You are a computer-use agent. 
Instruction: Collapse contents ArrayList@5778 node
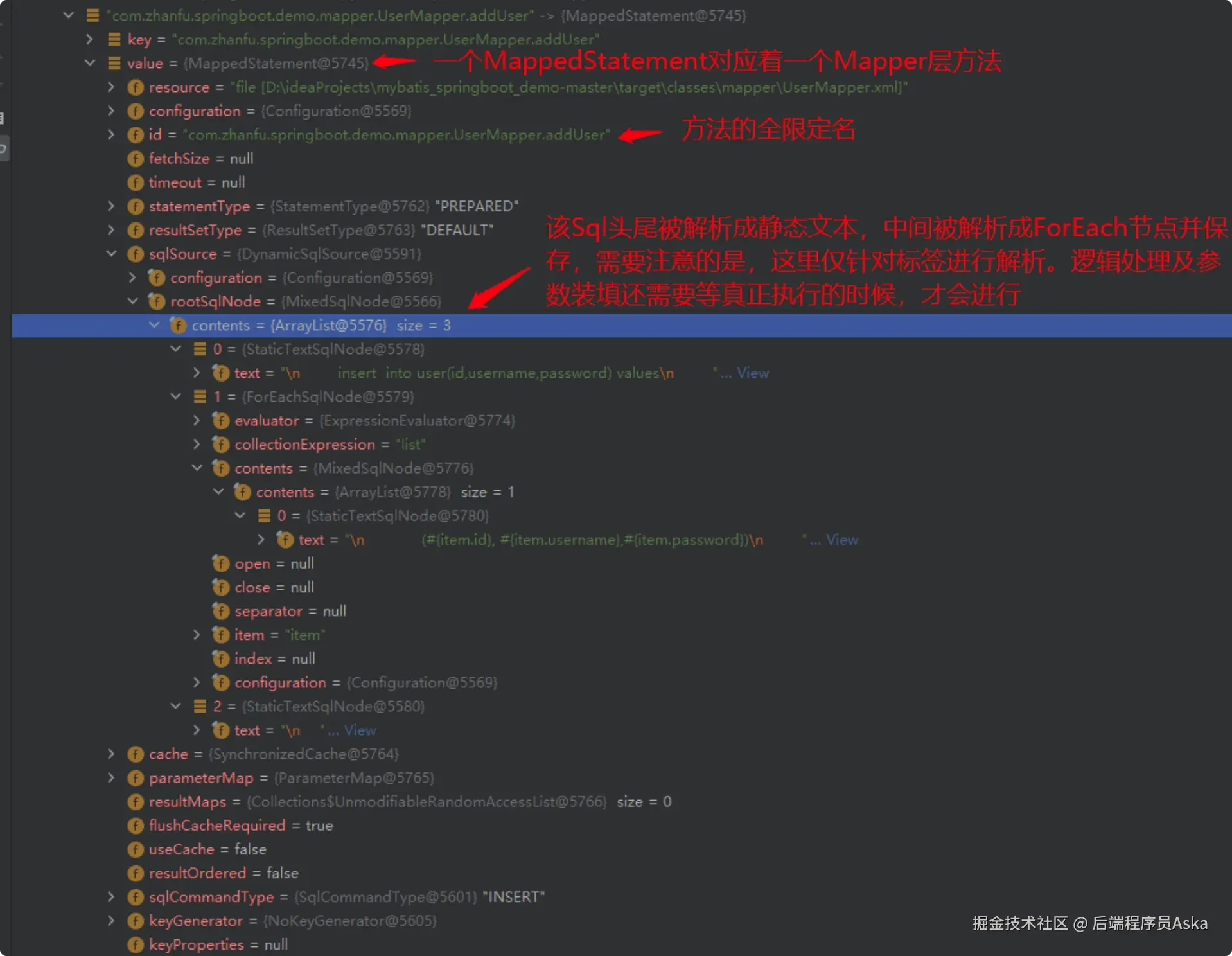tap(218, 491)
